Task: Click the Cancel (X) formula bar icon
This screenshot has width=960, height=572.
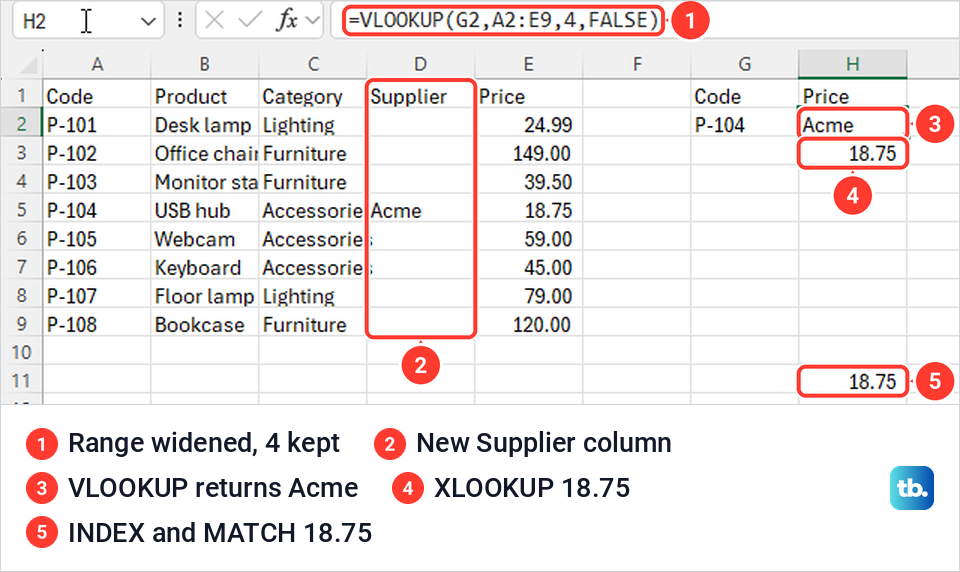Action: [x=214, y=21]
